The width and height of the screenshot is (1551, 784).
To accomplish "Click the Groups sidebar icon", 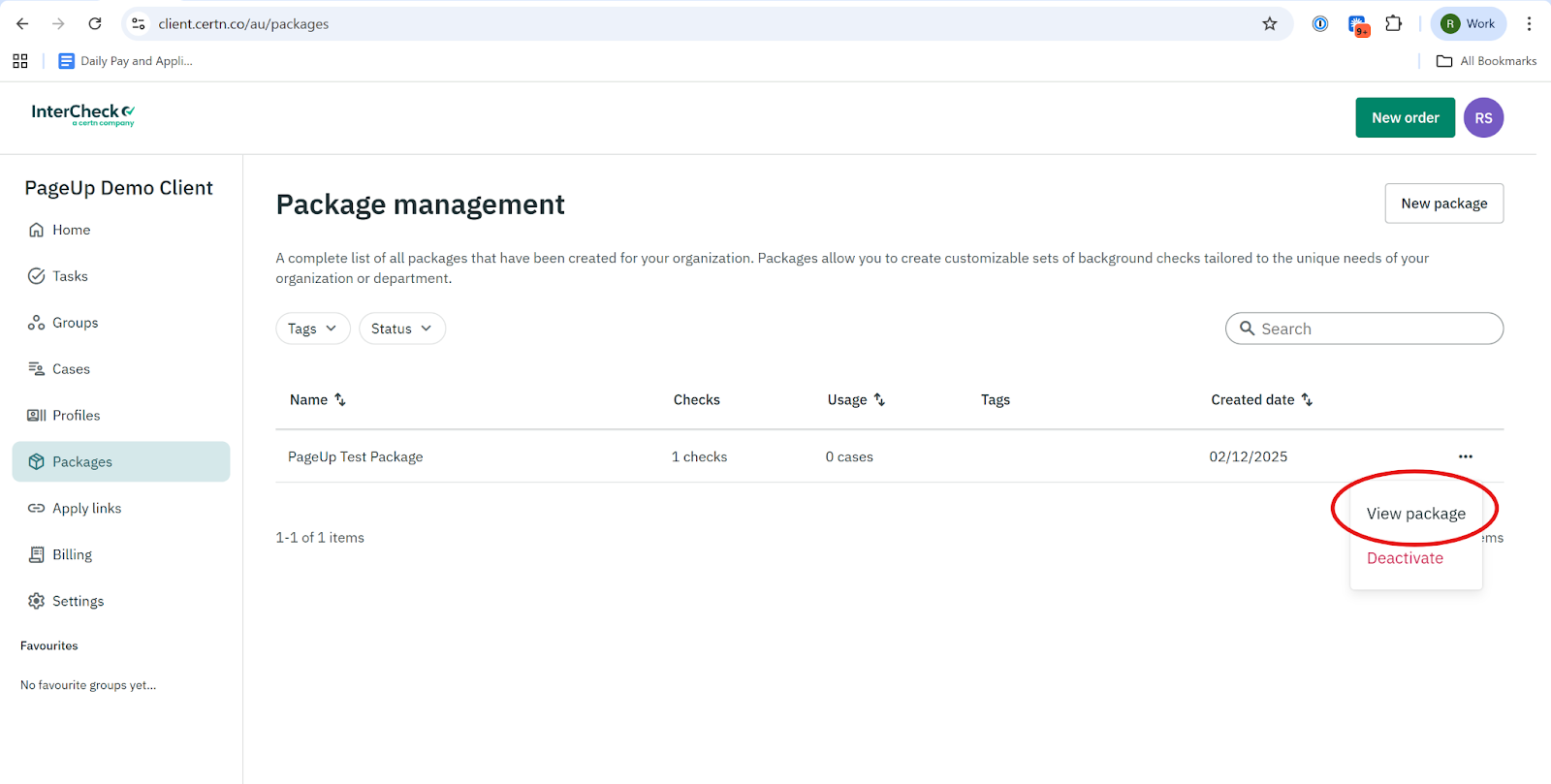I will coord(36,323).
